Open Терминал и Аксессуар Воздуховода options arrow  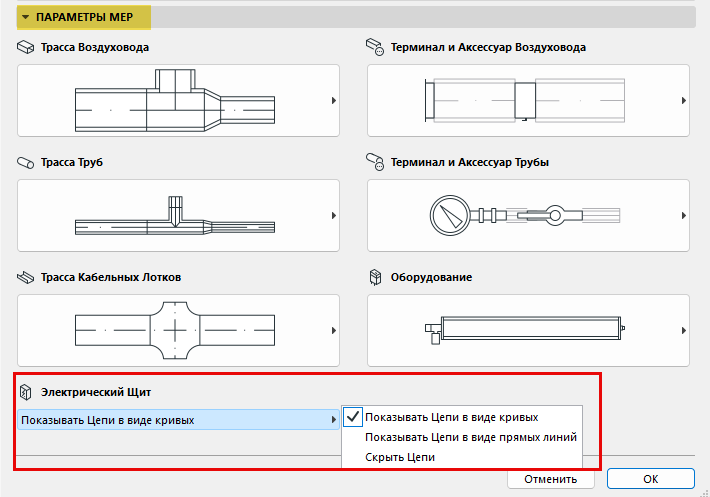[684, 100]
